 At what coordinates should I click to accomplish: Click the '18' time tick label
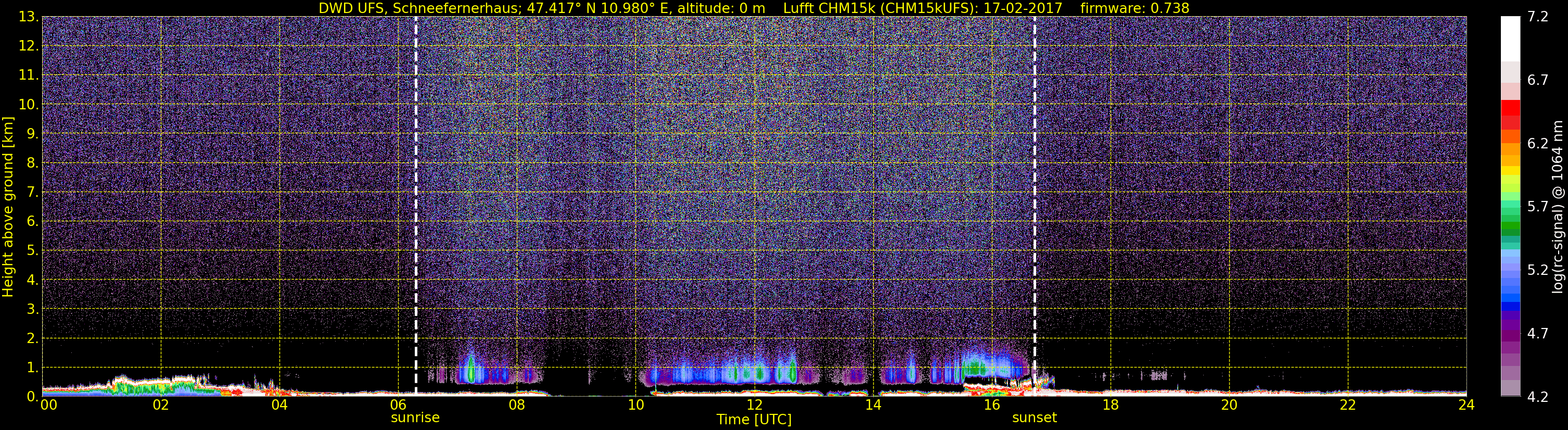[x=1110, y=405]
